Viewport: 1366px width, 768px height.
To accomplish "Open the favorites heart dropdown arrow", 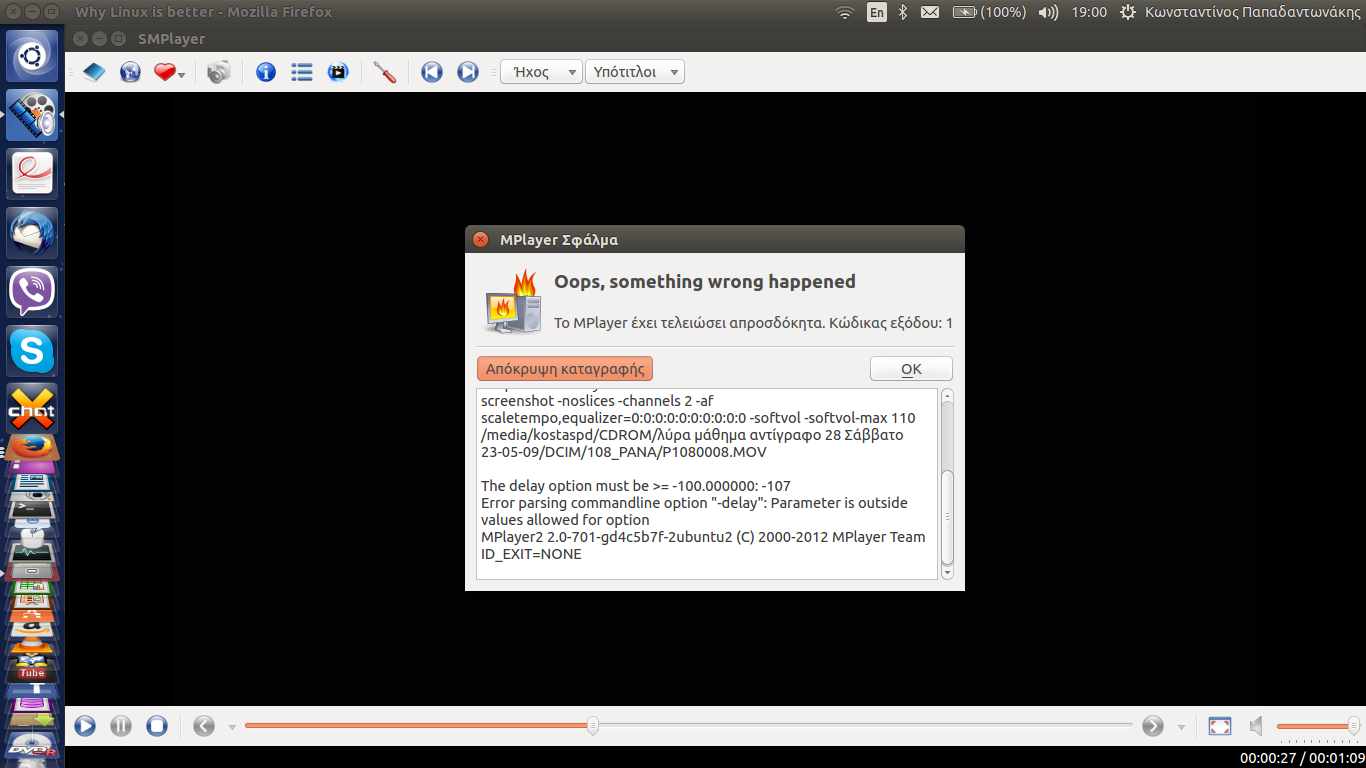I will click(x=182, y=74).
